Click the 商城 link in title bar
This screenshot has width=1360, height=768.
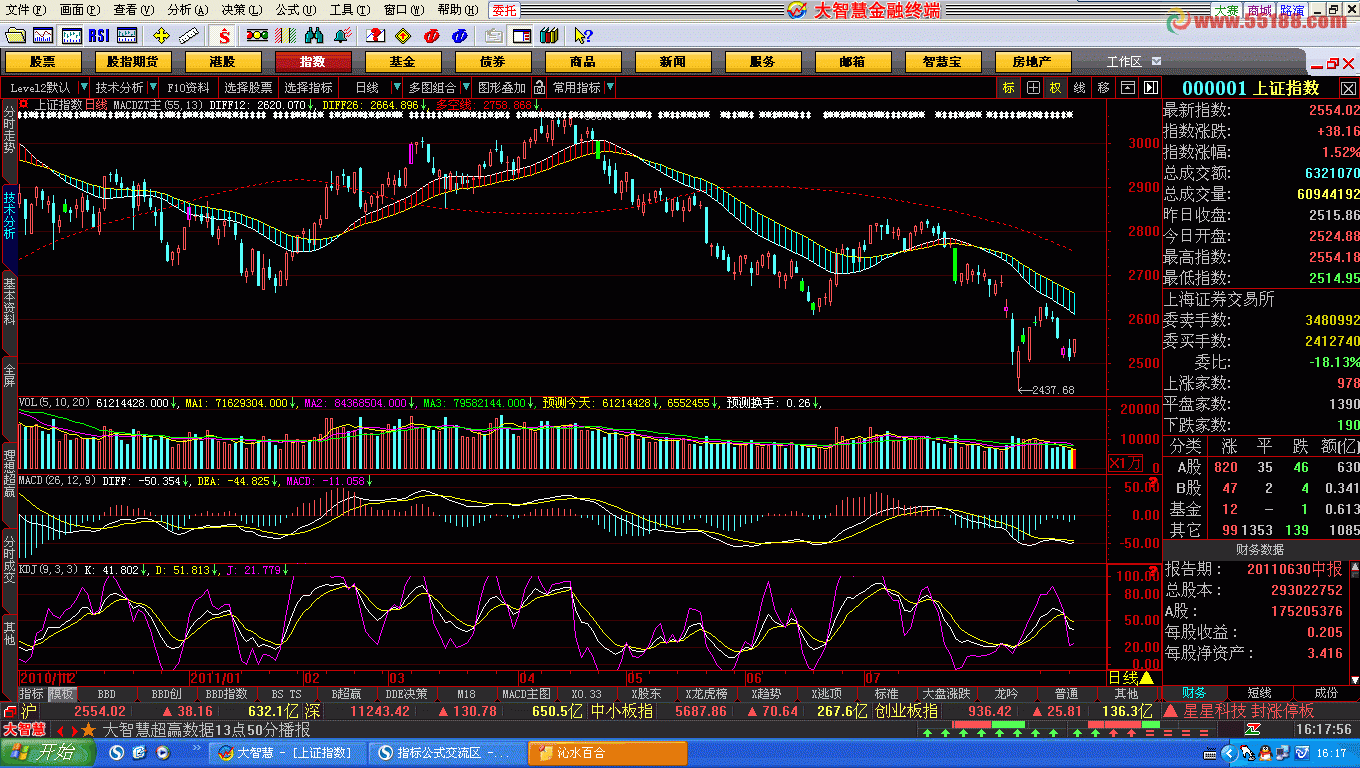click(1258, 10)
